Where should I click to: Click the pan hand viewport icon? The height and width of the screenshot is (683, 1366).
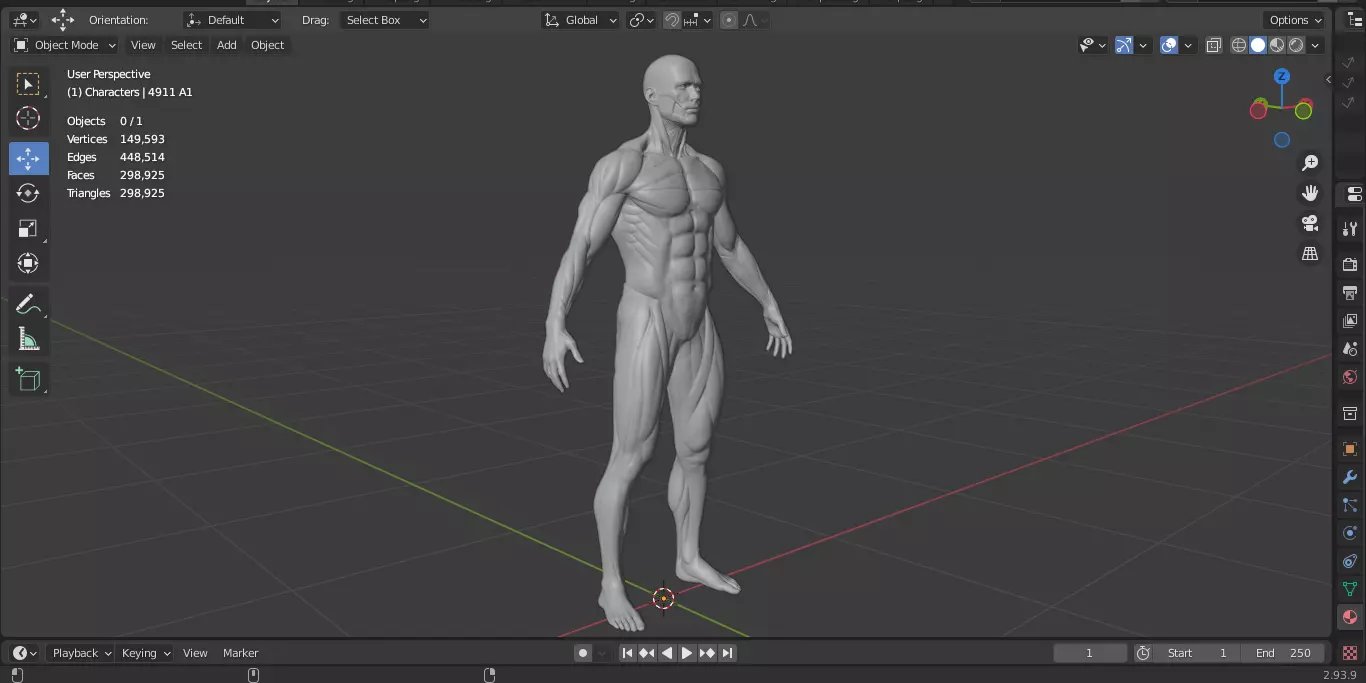pyautogui.click(x=1310, y=193)
